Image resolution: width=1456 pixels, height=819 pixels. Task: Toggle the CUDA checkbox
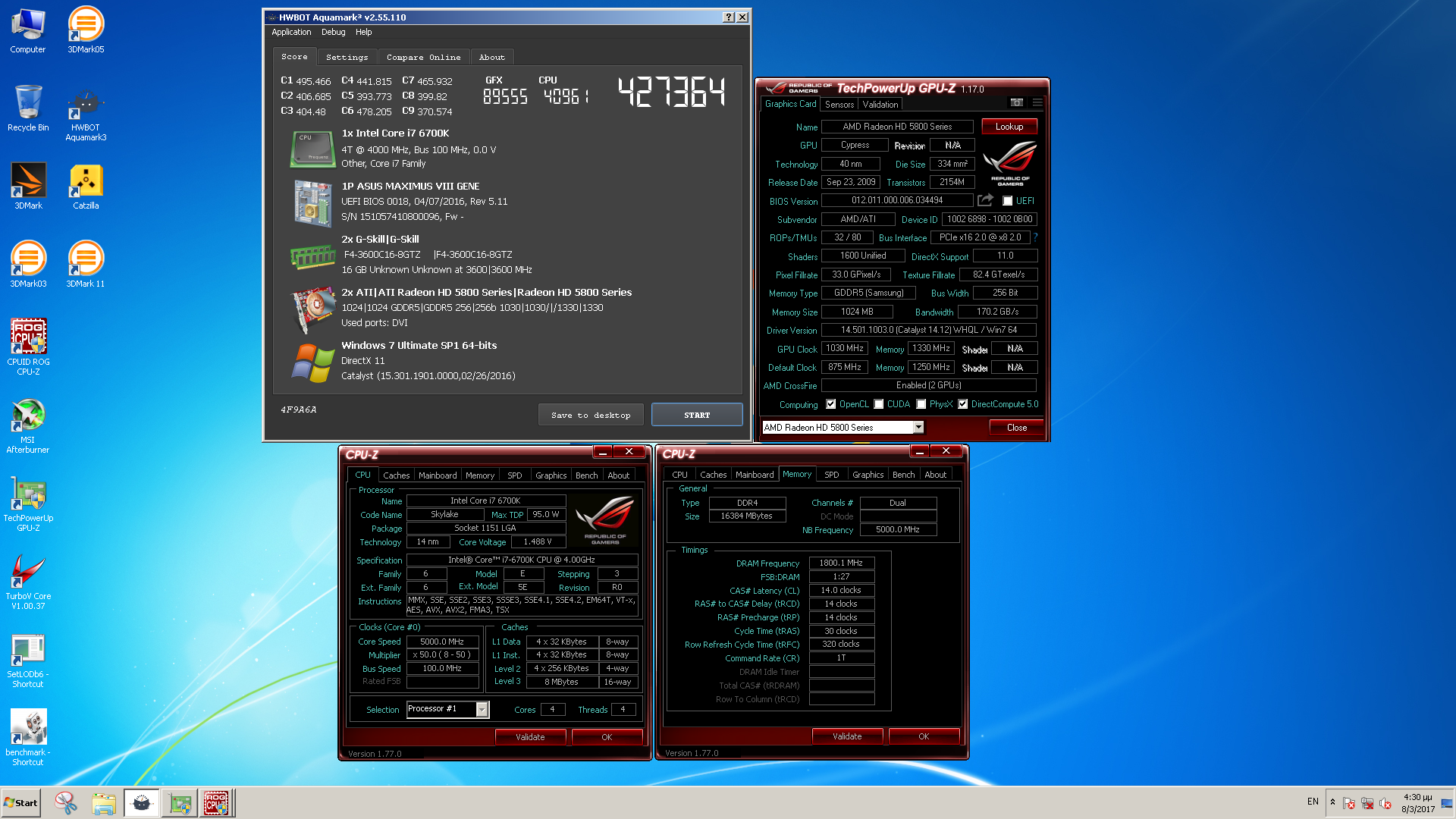[x=878, y=404]
